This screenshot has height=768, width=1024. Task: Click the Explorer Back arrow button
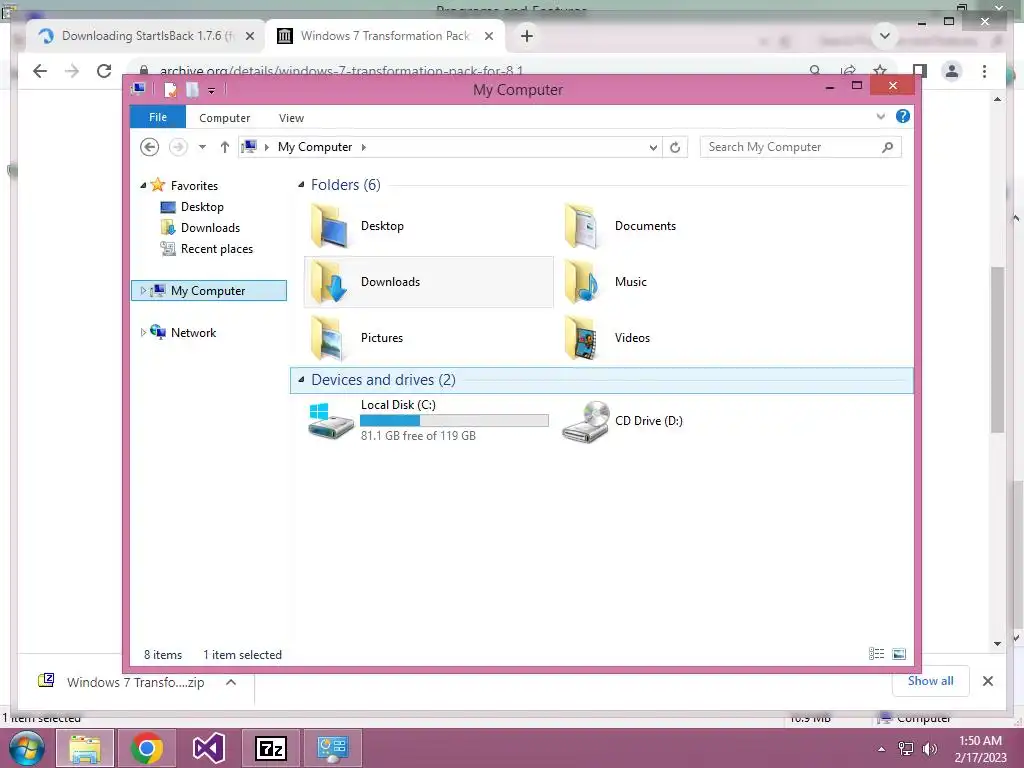pos(150,147)
